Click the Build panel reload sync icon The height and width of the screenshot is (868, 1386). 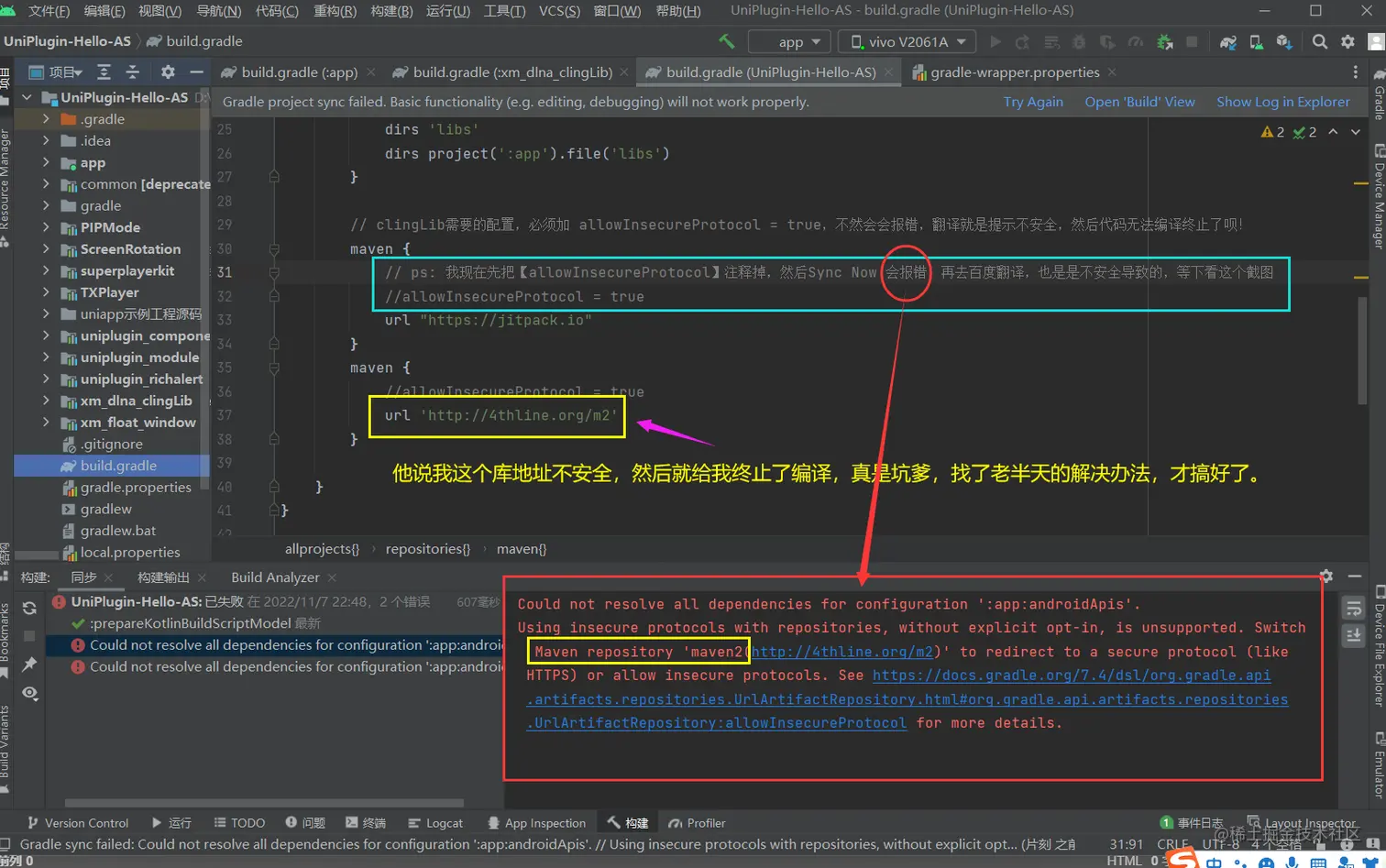(29, 609)
